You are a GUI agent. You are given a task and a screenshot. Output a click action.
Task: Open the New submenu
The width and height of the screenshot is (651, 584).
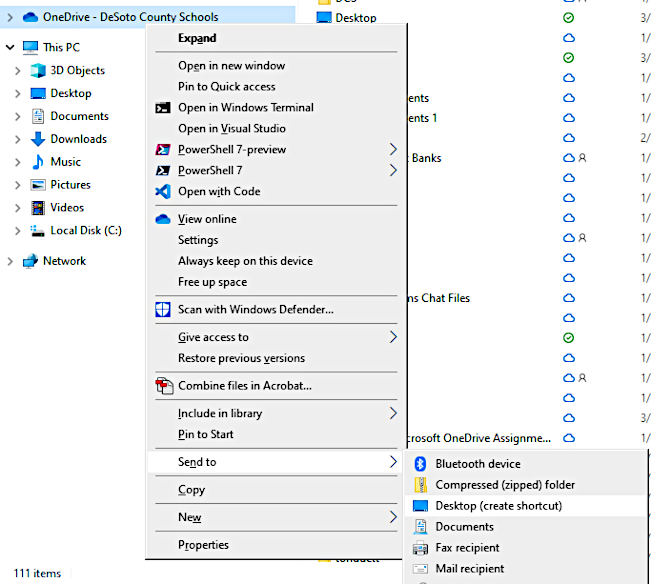[x=276, y=517]
